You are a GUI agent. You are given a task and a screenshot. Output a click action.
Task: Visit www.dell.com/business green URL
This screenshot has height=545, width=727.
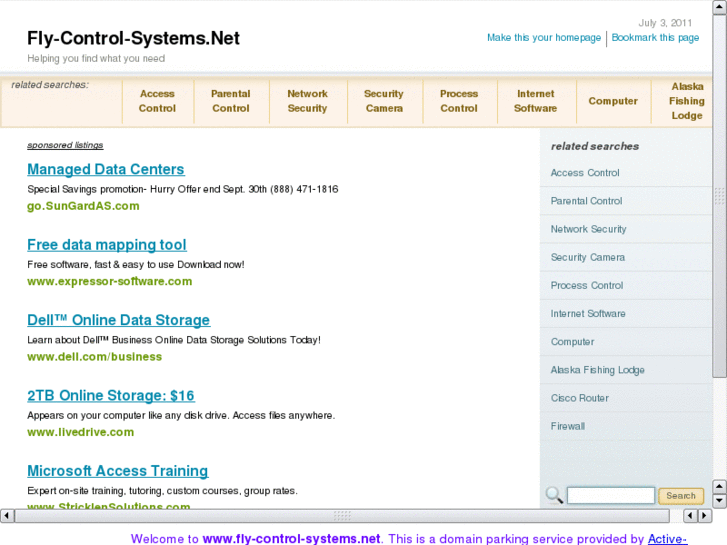pyautogui.click(x=95, y=357)
